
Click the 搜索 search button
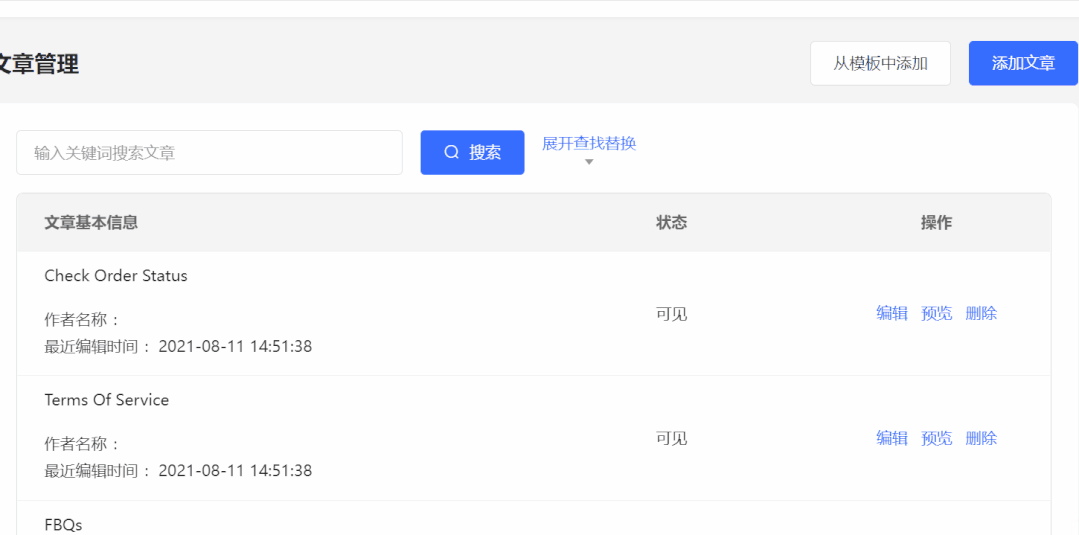pyautogui.click(x=472, y=152)
